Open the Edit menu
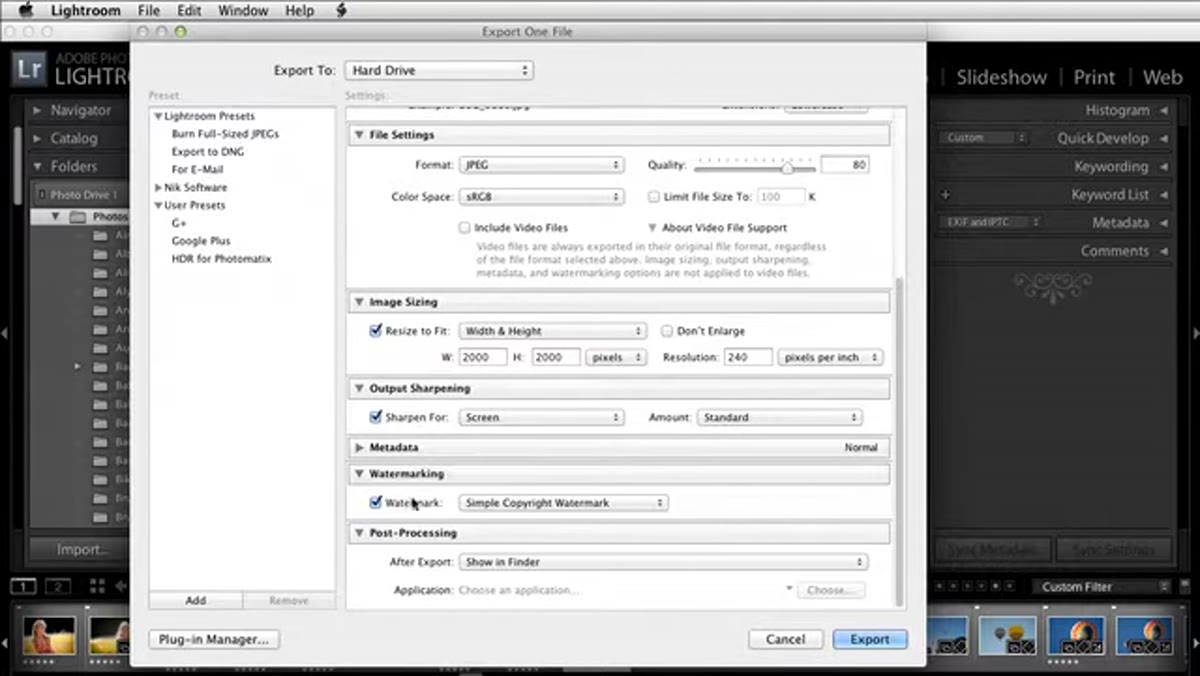 tap(190, 11)
